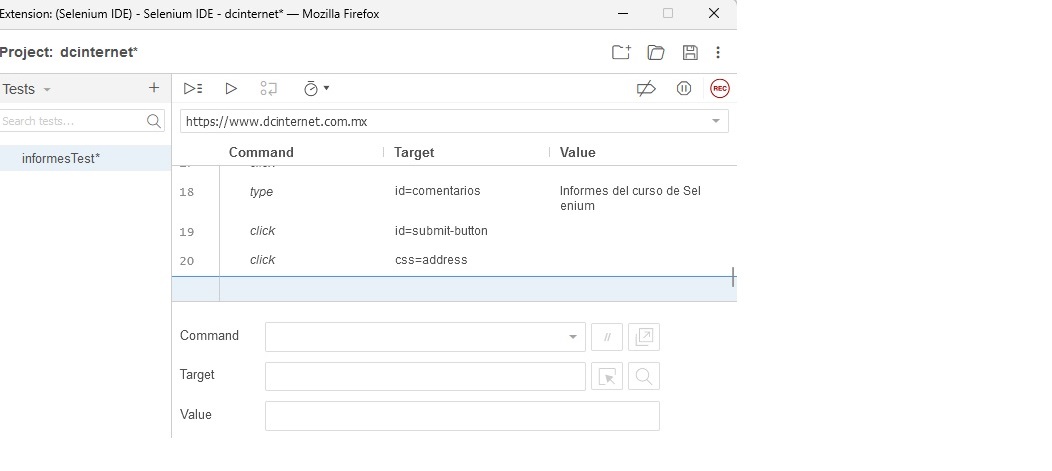Expand the base URL dropdown
This screenshot has height=471, width=1052.
pos(715,121)
